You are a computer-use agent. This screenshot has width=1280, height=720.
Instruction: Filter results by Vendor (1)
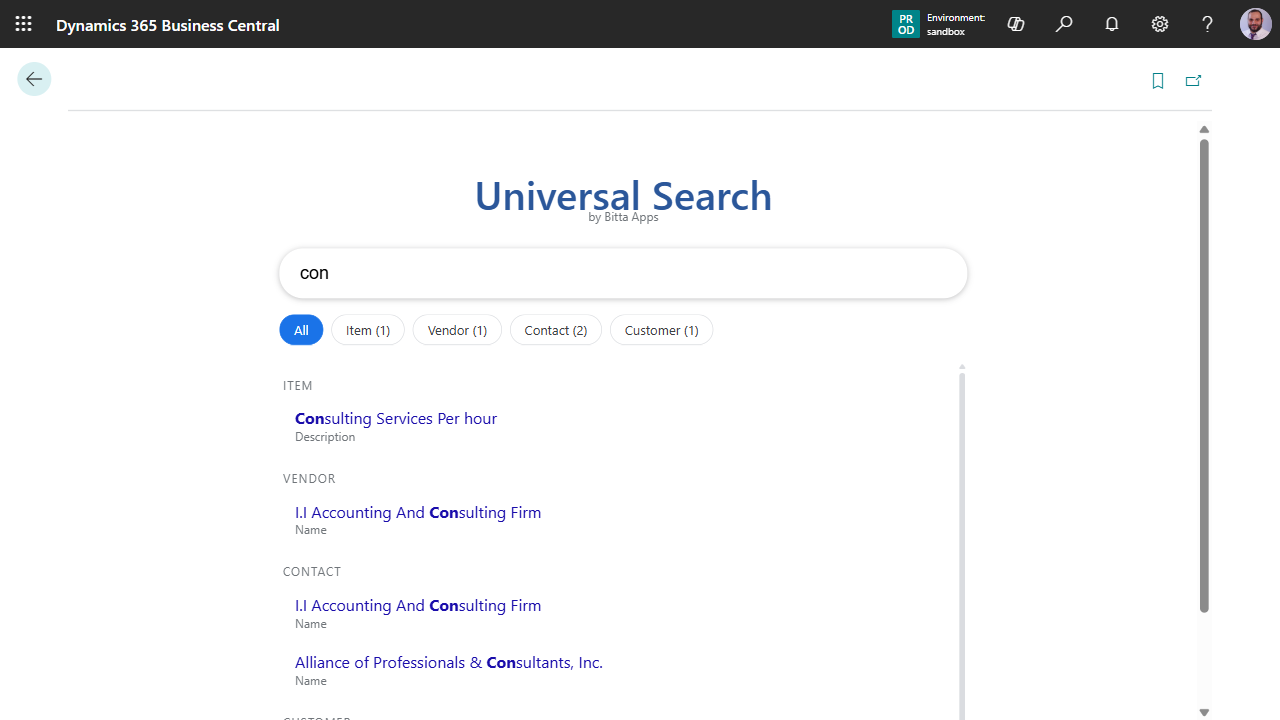(x=457, y=330)
